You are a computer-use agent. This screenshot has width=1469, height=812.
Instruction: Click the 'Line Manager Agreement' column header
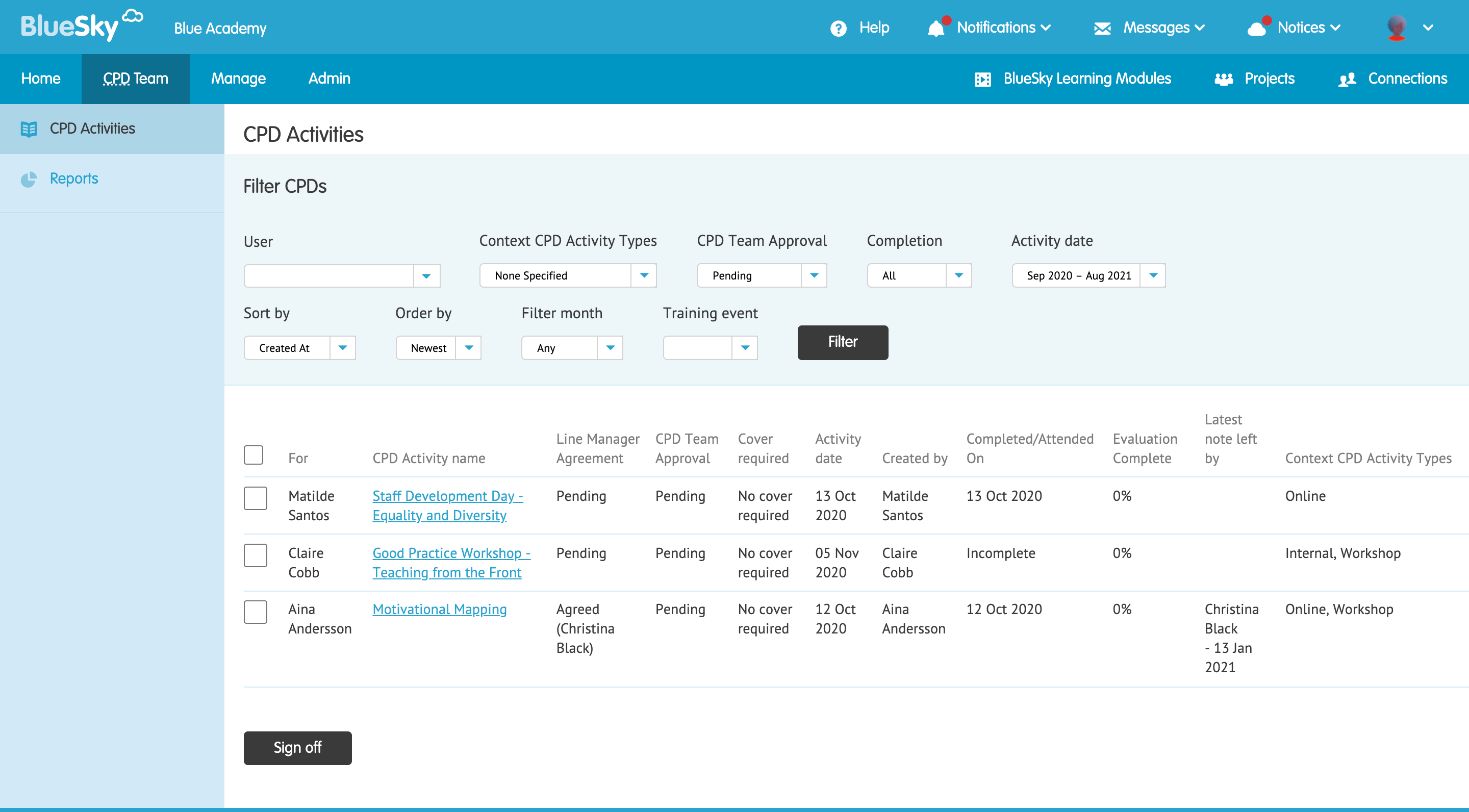[x=598, y=448]
